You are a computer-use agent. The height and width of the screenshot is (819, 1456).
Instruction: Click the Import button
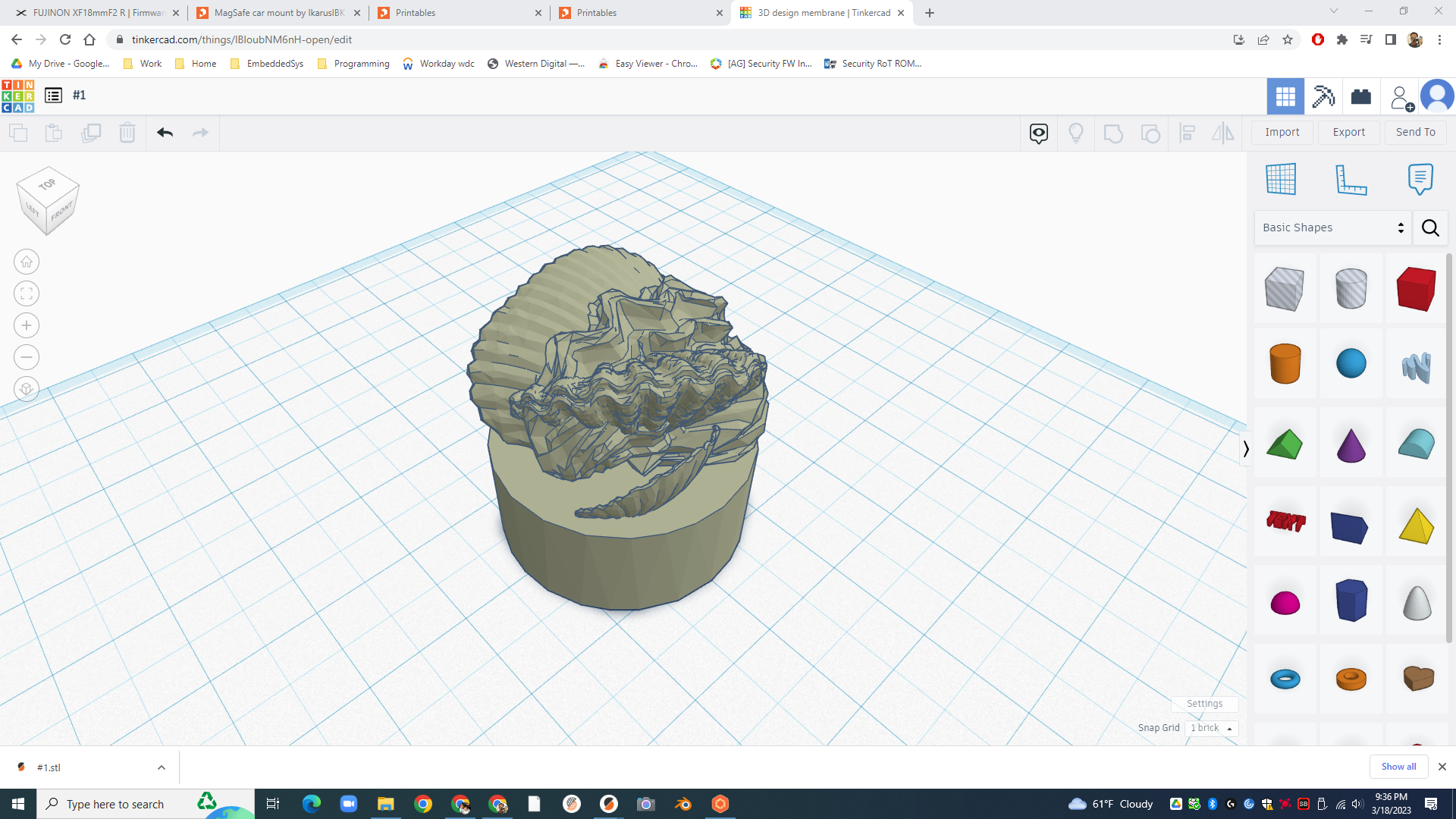coord(1282,132)
